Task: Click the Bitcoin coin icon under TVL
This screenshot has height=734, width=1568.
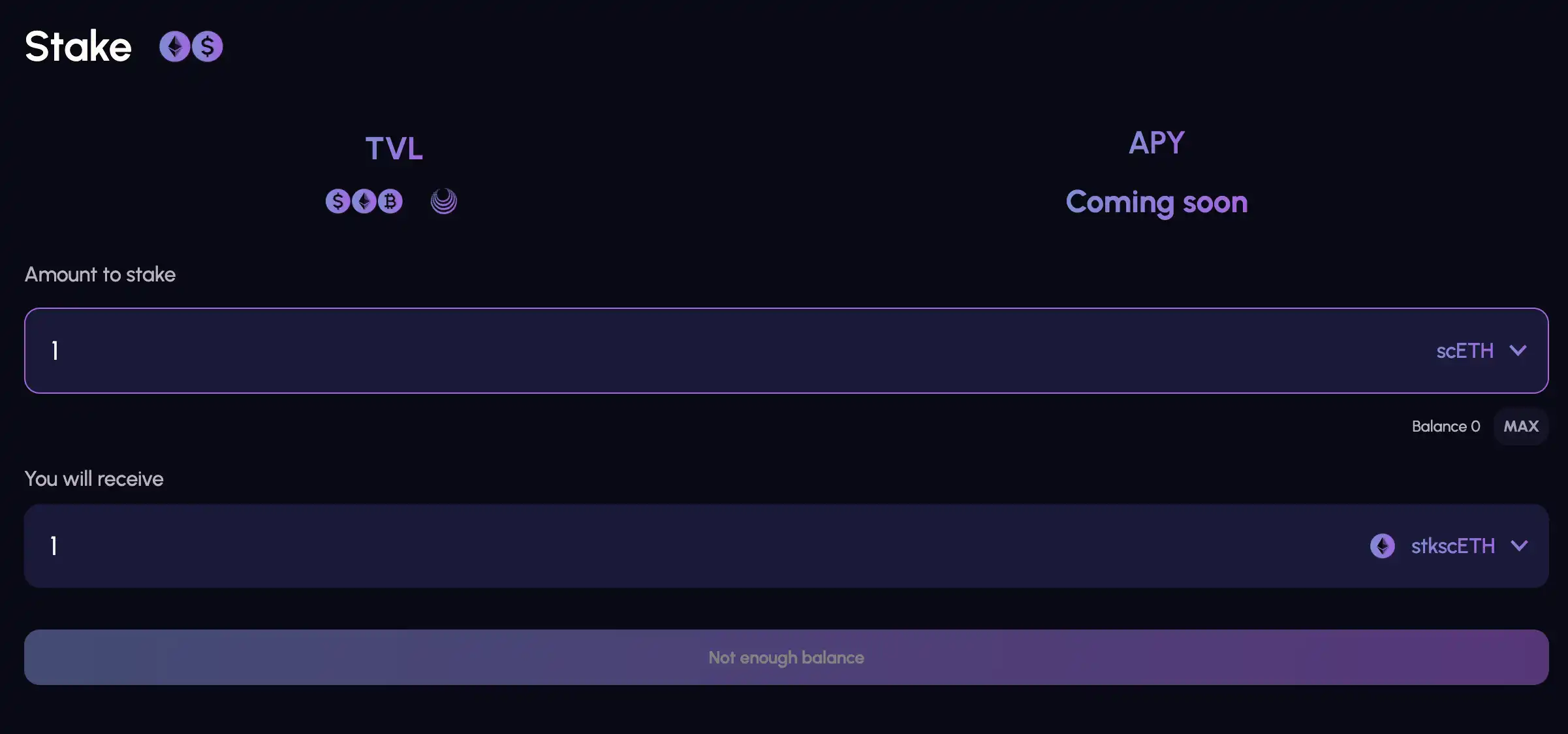Action: click(390, 201)
